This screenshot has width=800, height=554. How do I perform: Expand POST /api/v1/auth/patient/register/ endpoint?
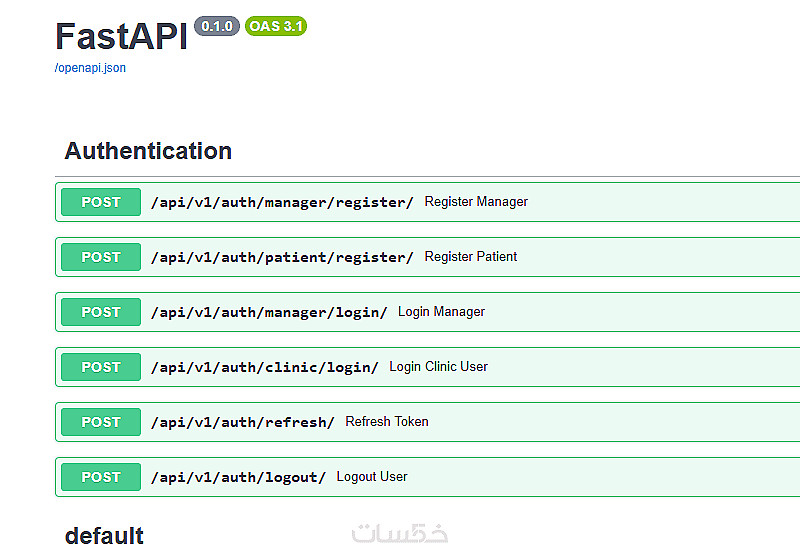click(428, 257)
